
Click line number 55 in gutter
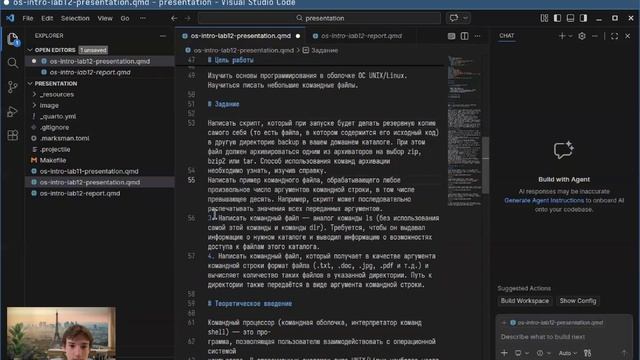coord(191,180)
